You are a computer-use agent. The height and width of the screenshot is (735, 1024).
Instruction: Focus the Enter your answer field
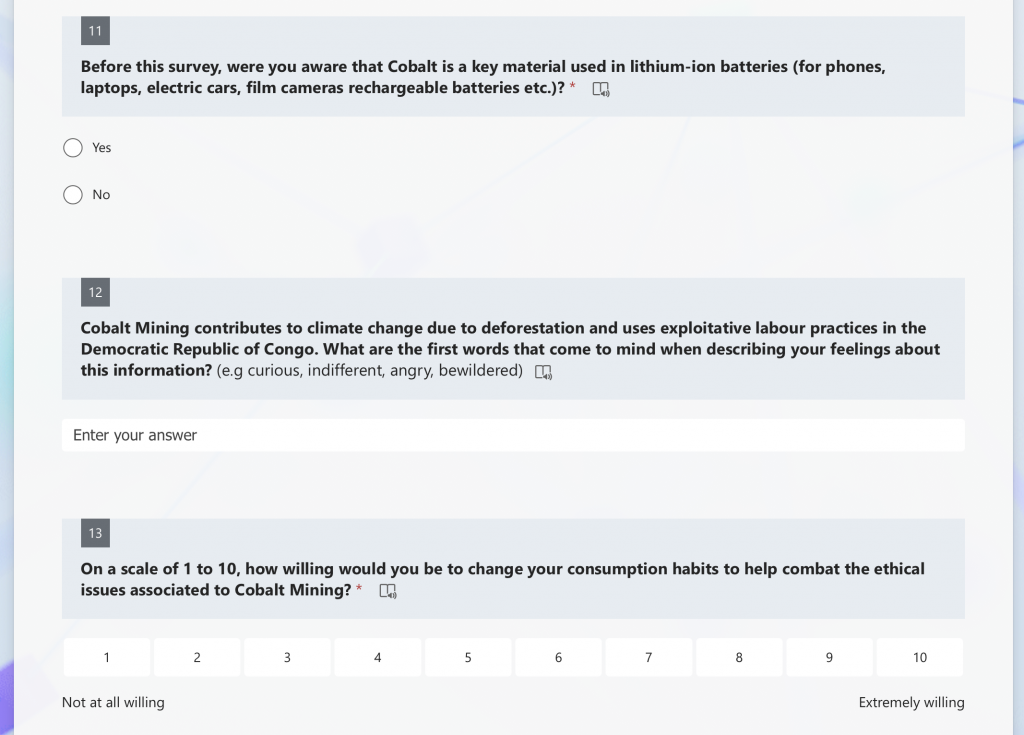click(513, 435)
